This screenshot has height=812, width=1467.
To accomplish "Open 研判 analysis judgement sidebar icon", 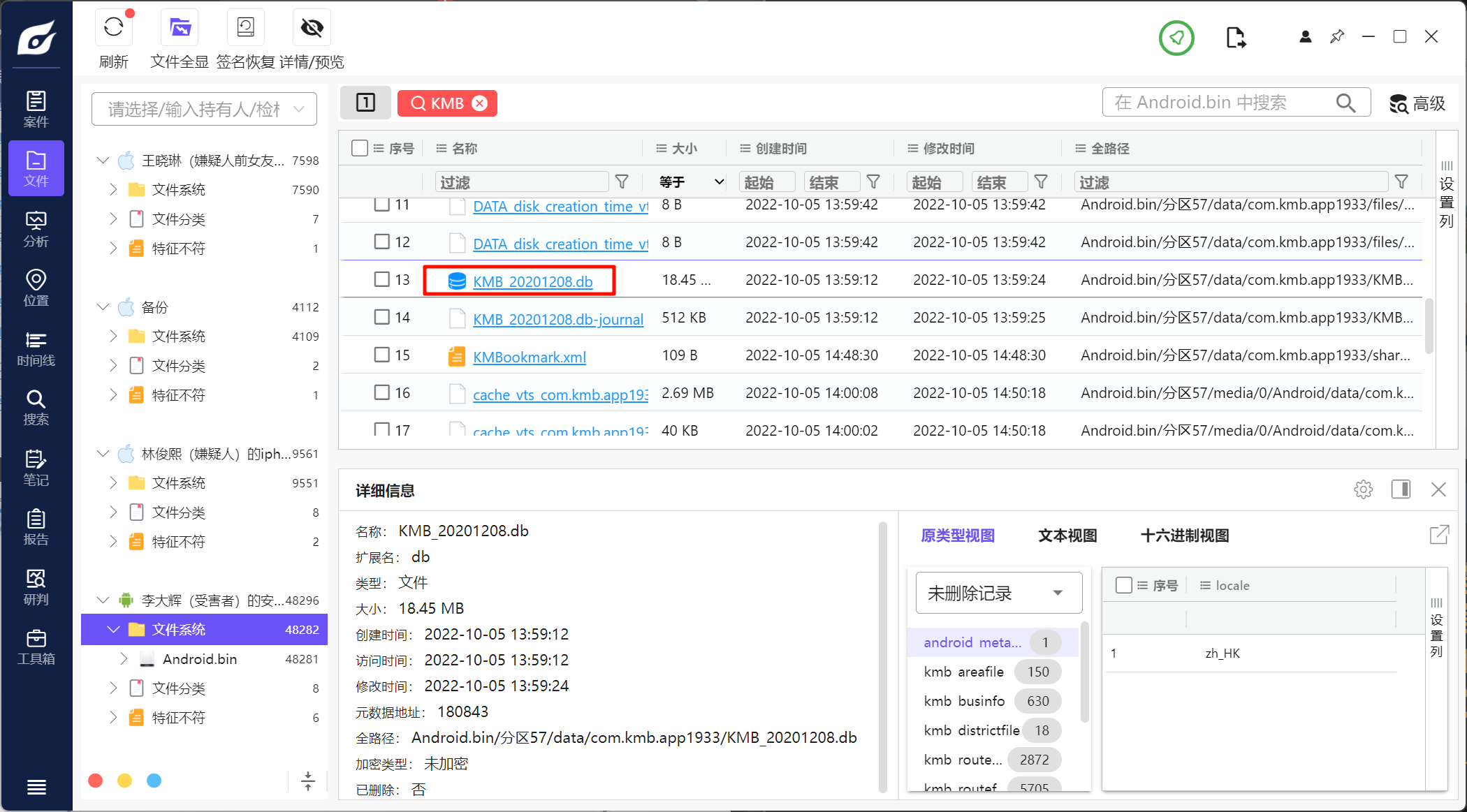I will (x=36, y=587).
